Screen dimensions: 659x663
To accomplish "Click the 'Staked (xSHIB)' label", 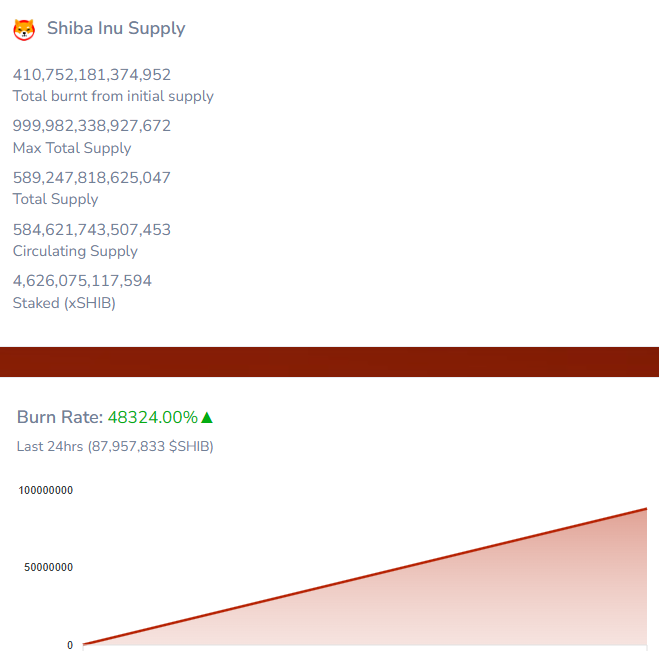I will tap(64, 303).
